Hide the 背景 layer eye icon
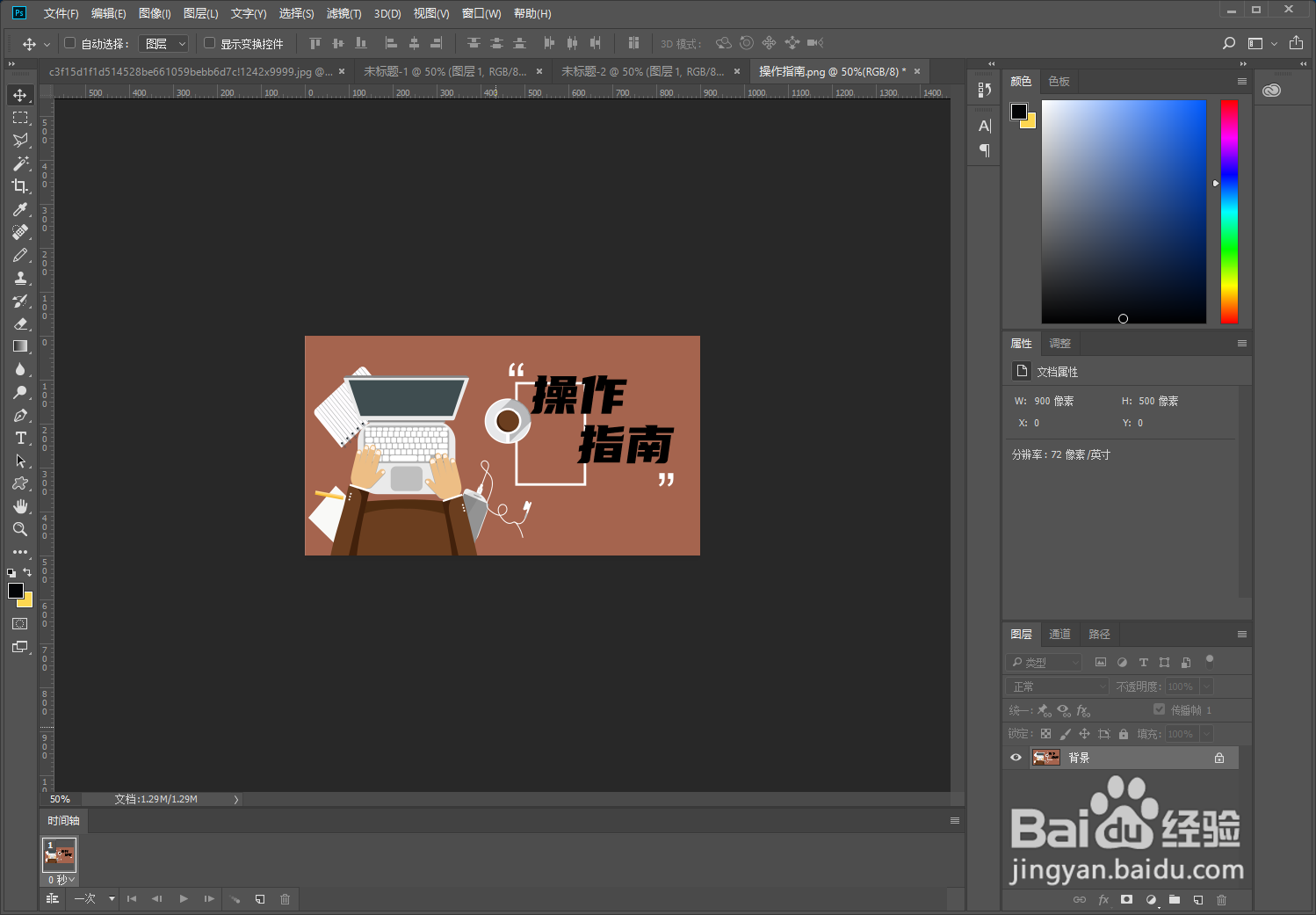 click(x=1016, y=758)
